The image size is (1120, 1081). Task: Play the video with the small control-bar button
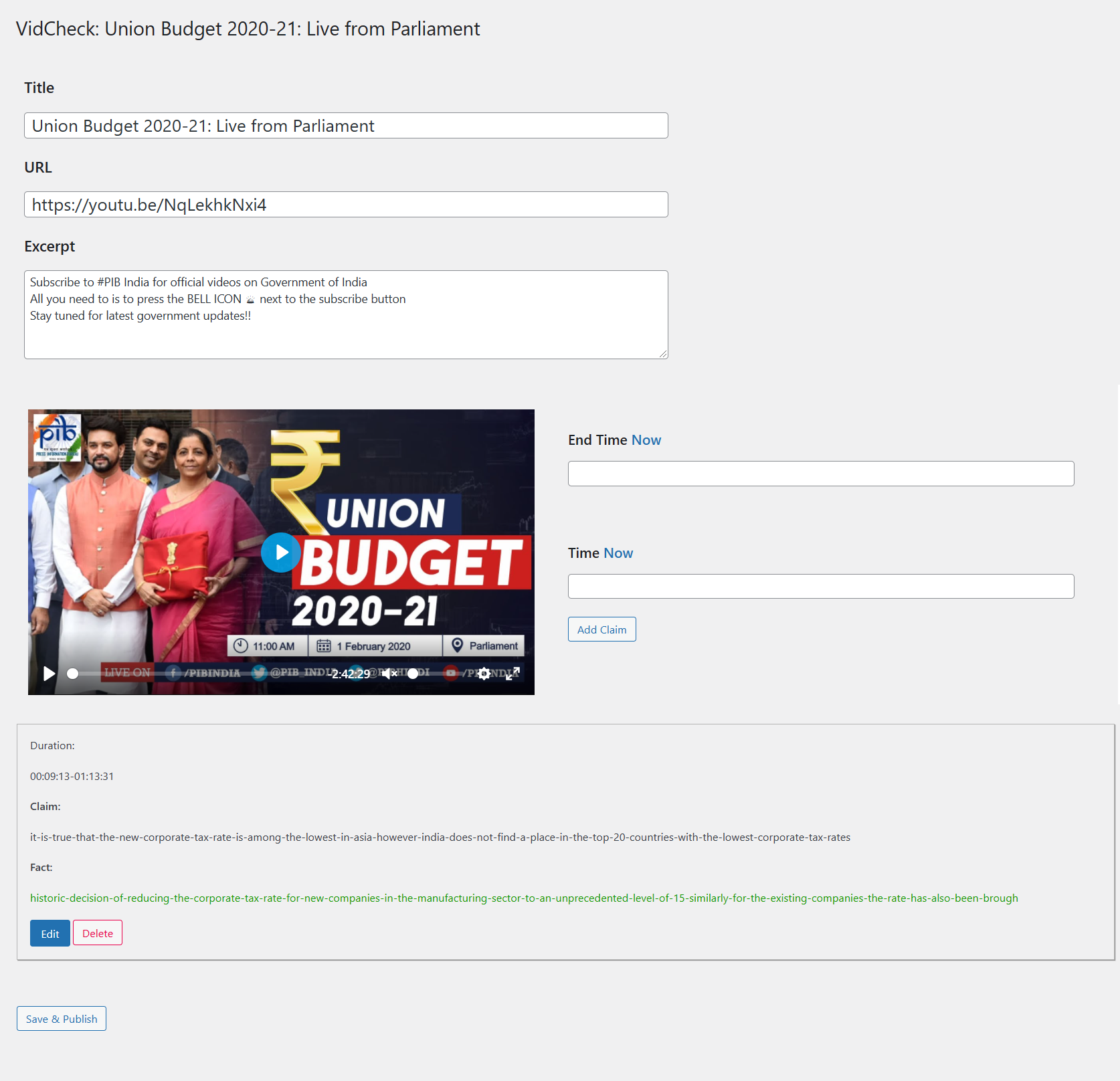pyautogui.click(x=49, y=674)
